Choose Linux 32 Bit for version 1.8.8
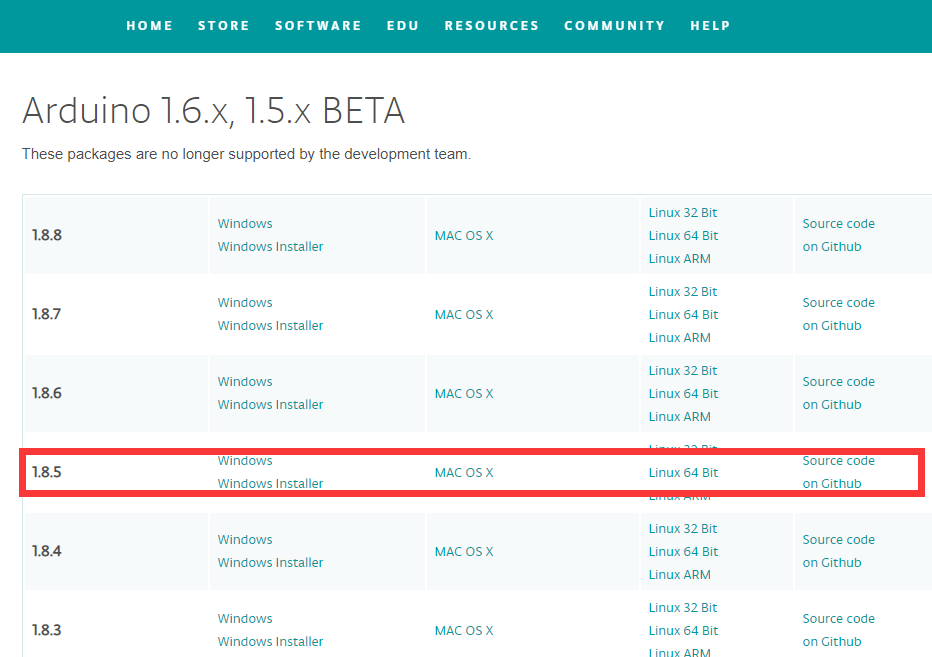 tap(682, 213)
